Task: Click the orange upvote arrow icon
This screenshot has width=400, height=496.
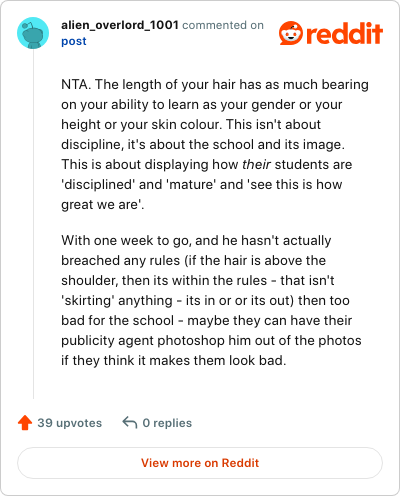Action: pyautogui.click(x=25, y=423)
